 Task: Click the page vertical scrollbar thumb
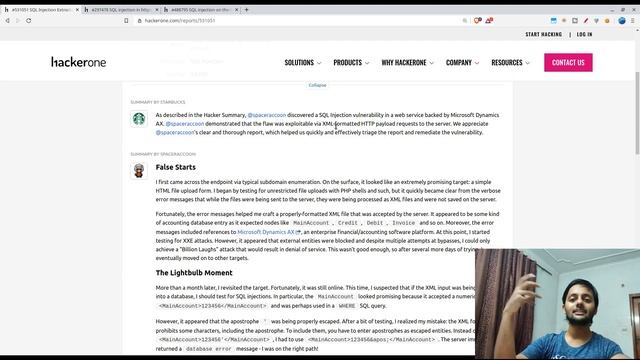(637, 113)
